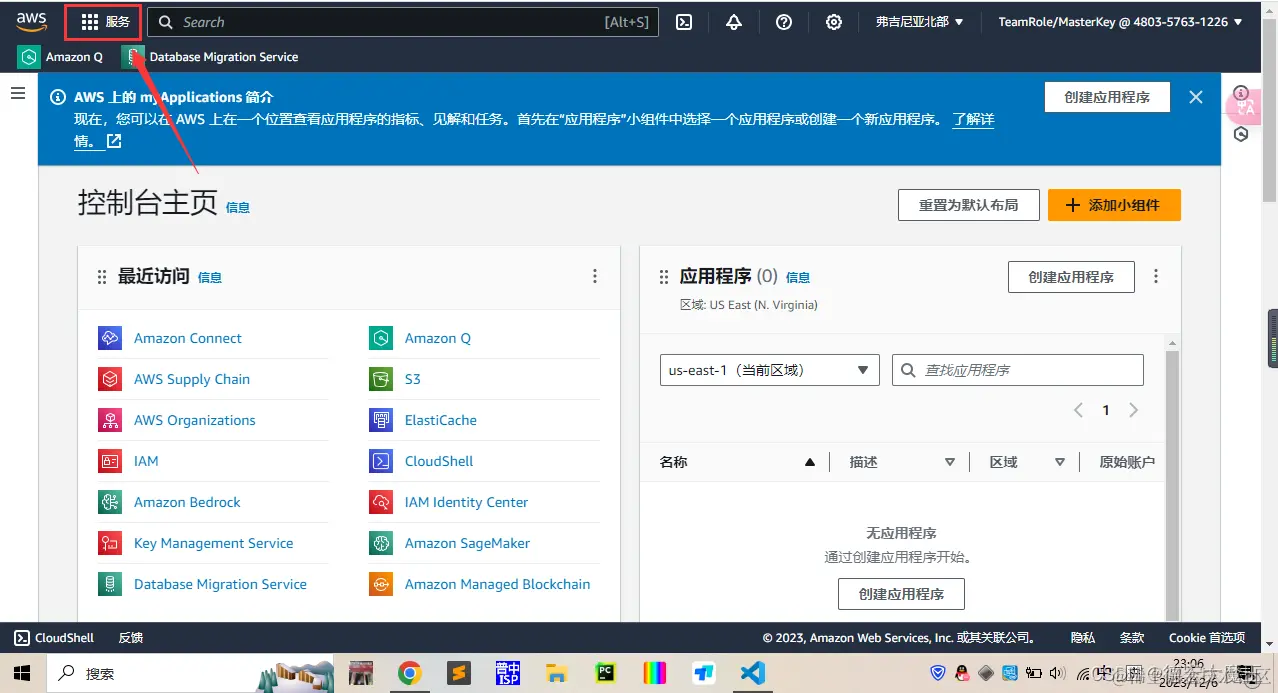Expand the 弗吉尼亚北部 region dropdown
The width and height of the screenshot is (1278, 693).
coord(919,22)
